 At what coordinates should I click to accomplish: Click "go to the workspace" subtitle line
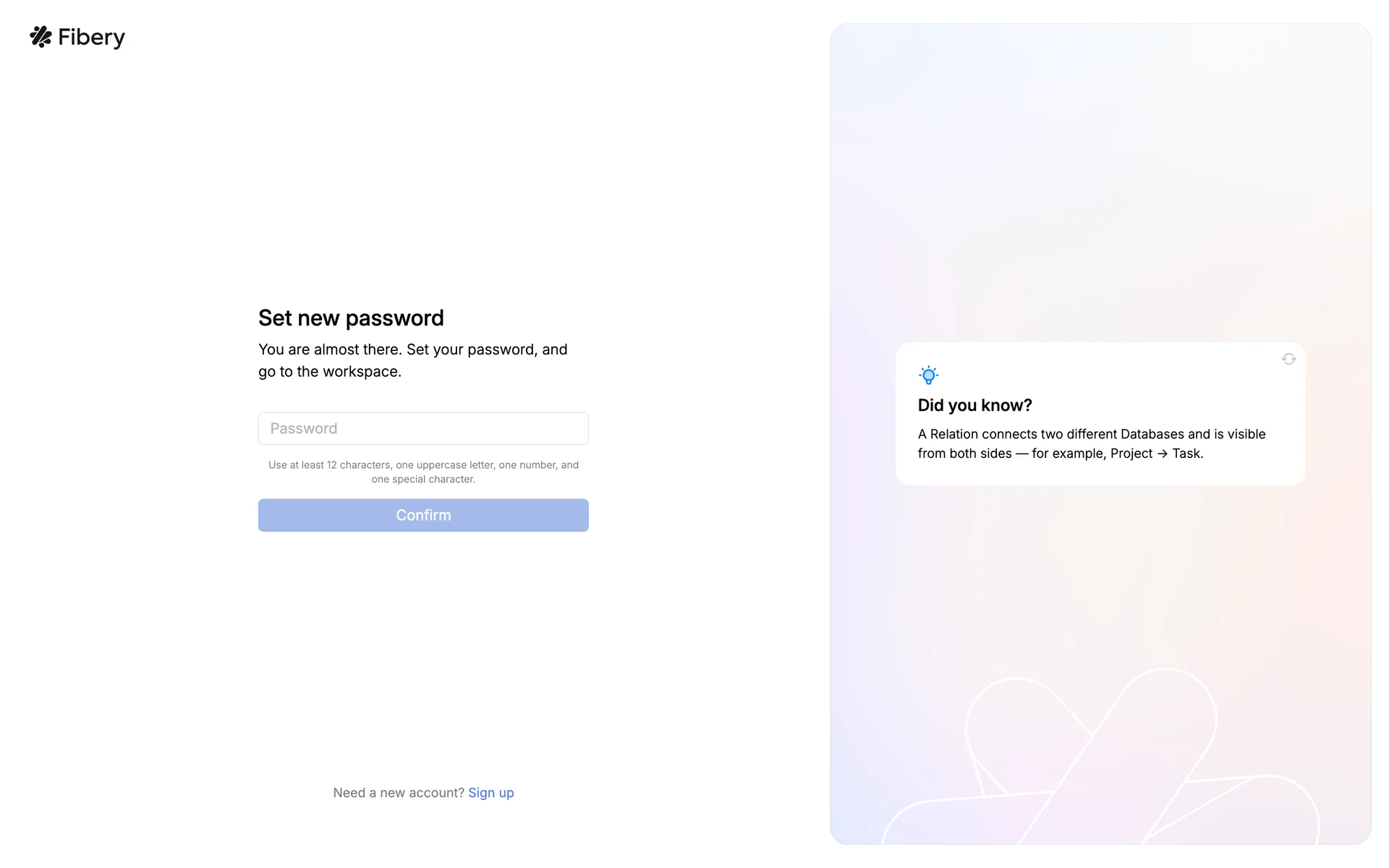coord(330,372)
